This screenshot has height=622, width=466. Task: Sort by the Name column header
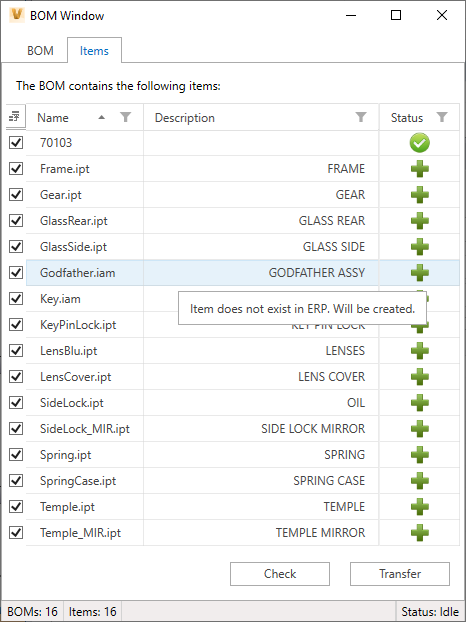[53, 117]
